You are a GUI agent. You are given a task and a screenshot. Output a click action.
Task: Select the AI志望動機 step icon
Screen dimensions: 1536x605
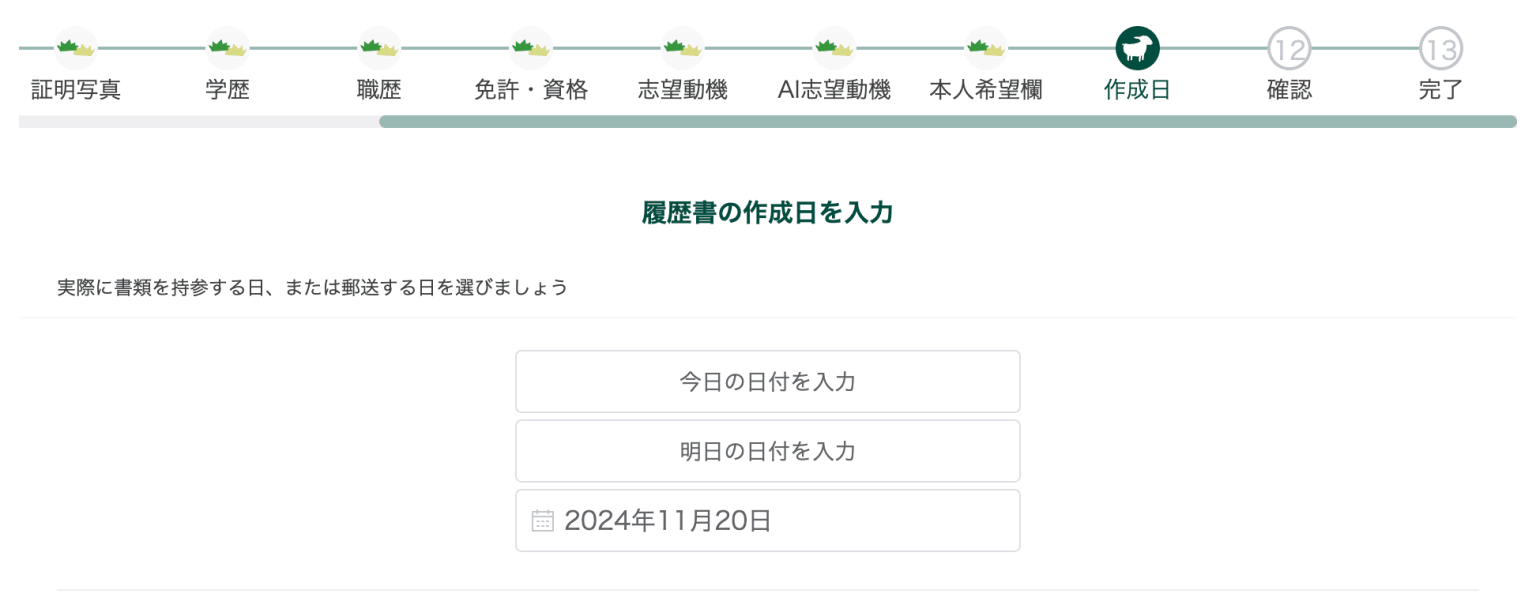[834, 48]
